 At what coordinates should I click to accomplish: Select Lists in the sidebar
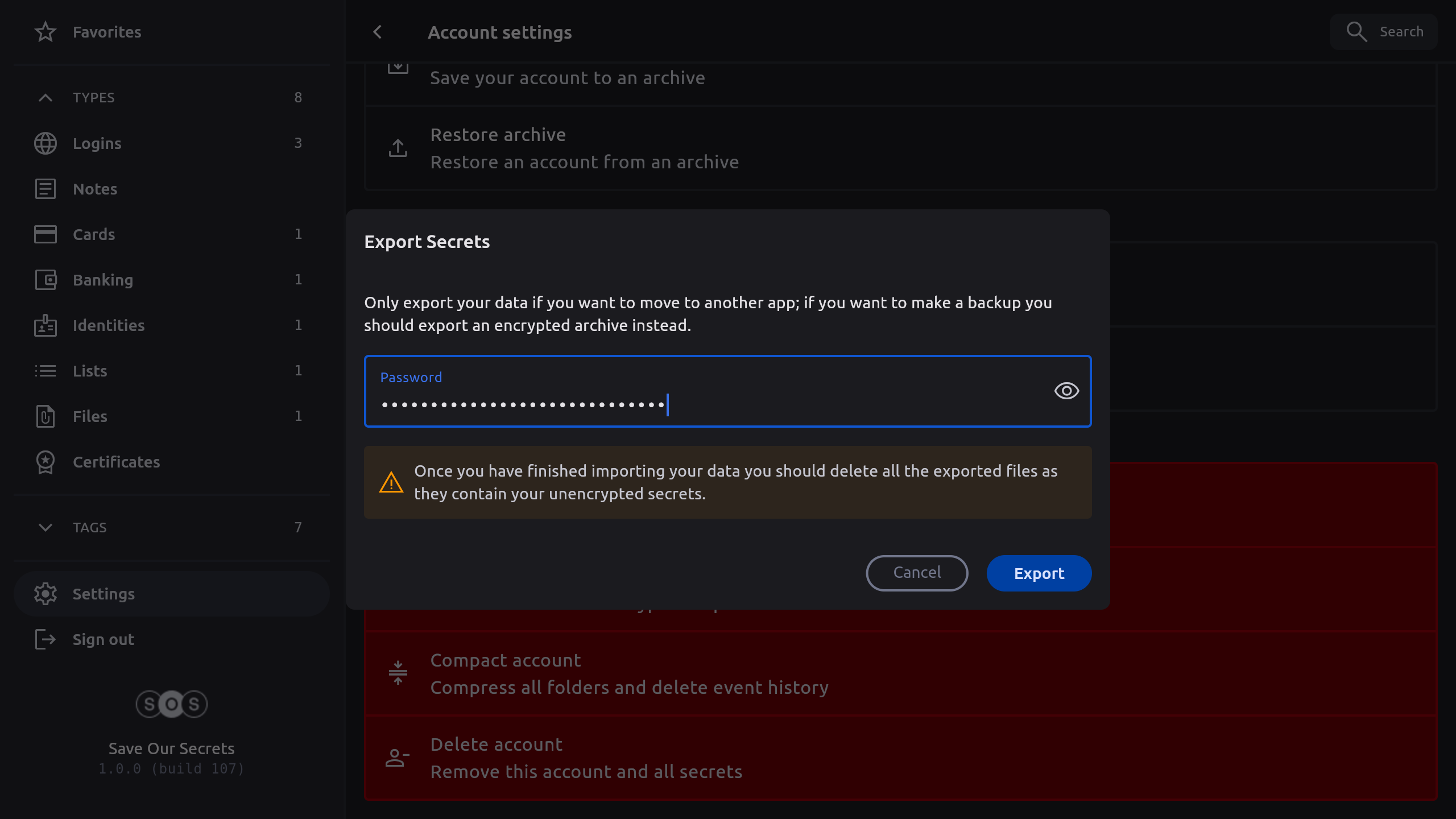(90, 371)
